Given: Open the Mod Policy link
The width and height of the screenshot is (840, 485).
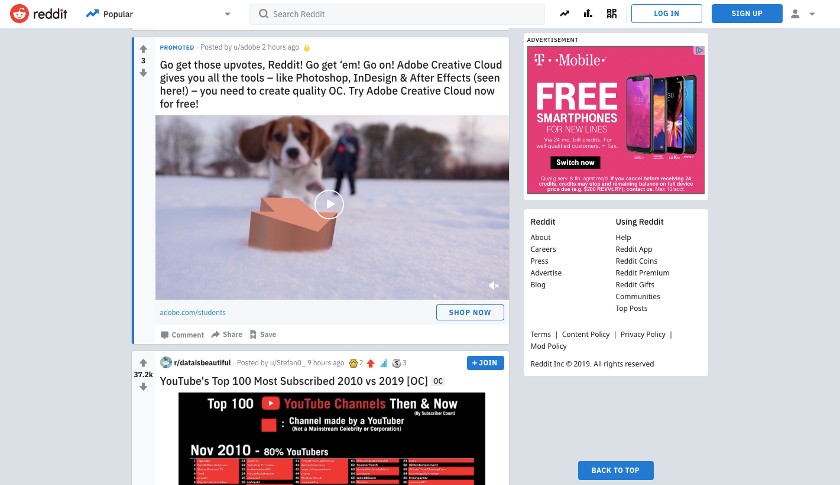Looking at the screenshot, I should 548,346.
